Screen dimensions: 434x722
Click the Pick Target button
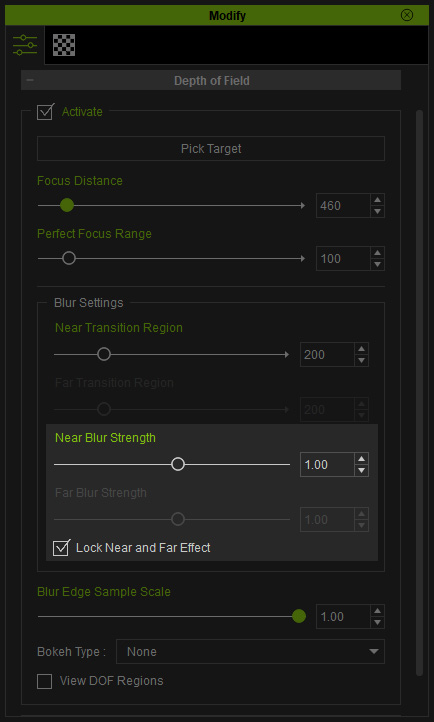211,149
